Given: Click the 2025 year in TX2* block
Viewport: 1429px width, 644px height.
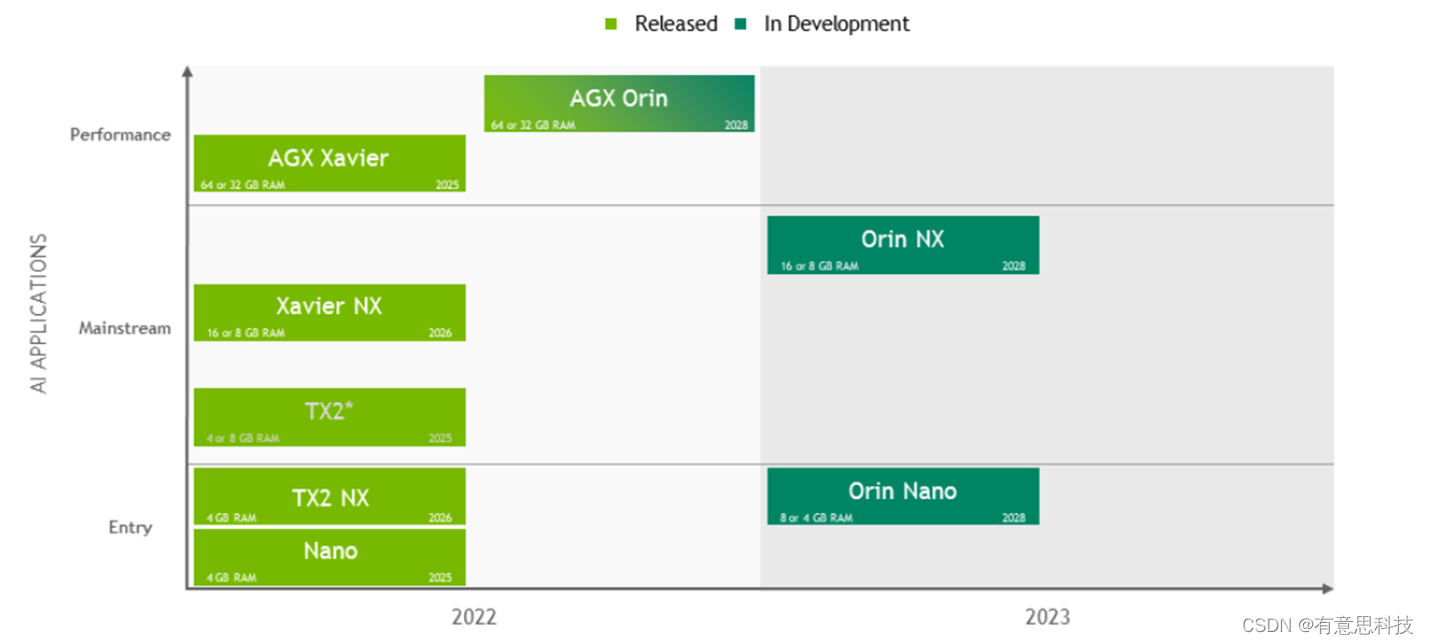Looking at the screenshot, I should (440, 439).
